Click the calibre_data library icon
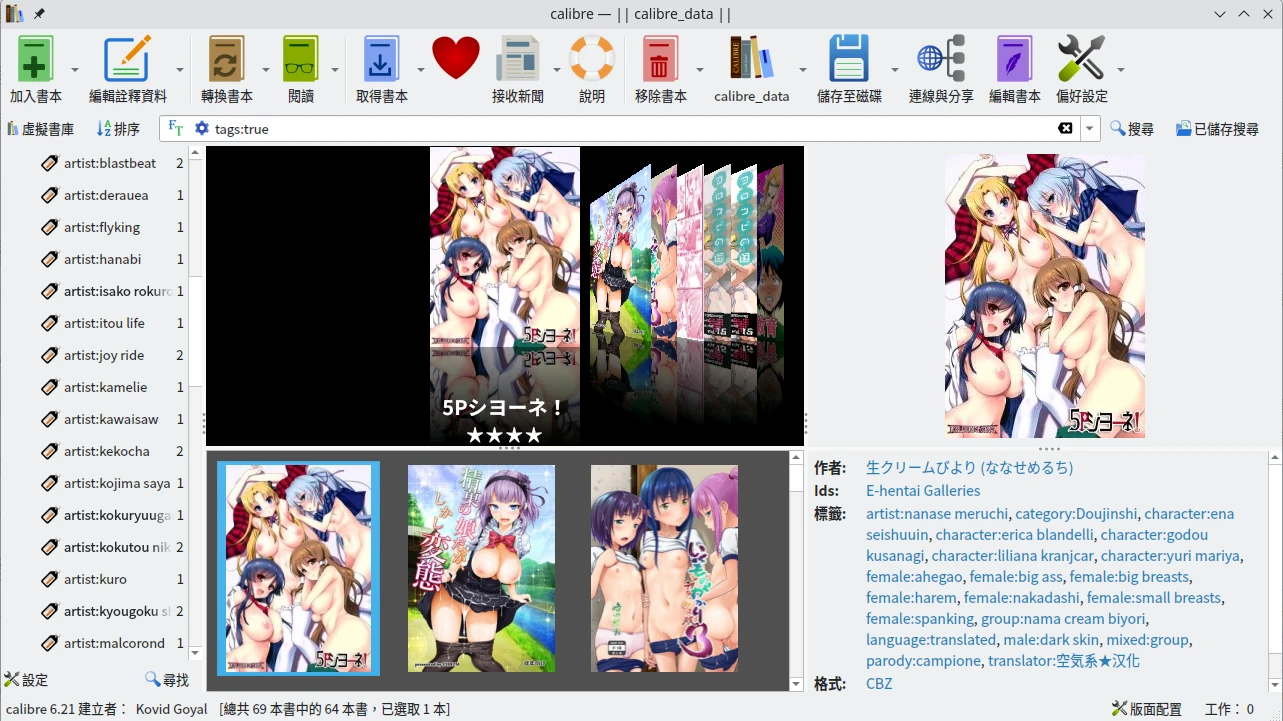 pos(751,59)
